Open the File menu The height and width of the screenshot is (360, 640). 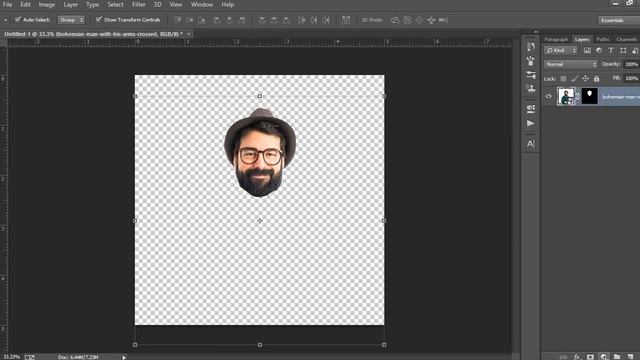(x=7, y=4)
